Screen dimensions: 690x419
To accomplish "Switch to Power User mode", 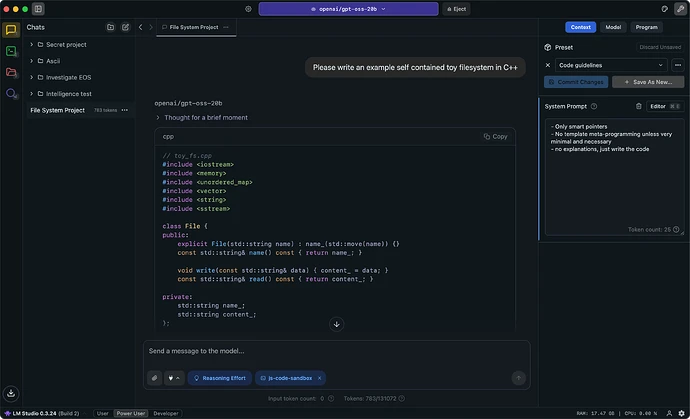I will pyautogui.click(x=131, y=414).
